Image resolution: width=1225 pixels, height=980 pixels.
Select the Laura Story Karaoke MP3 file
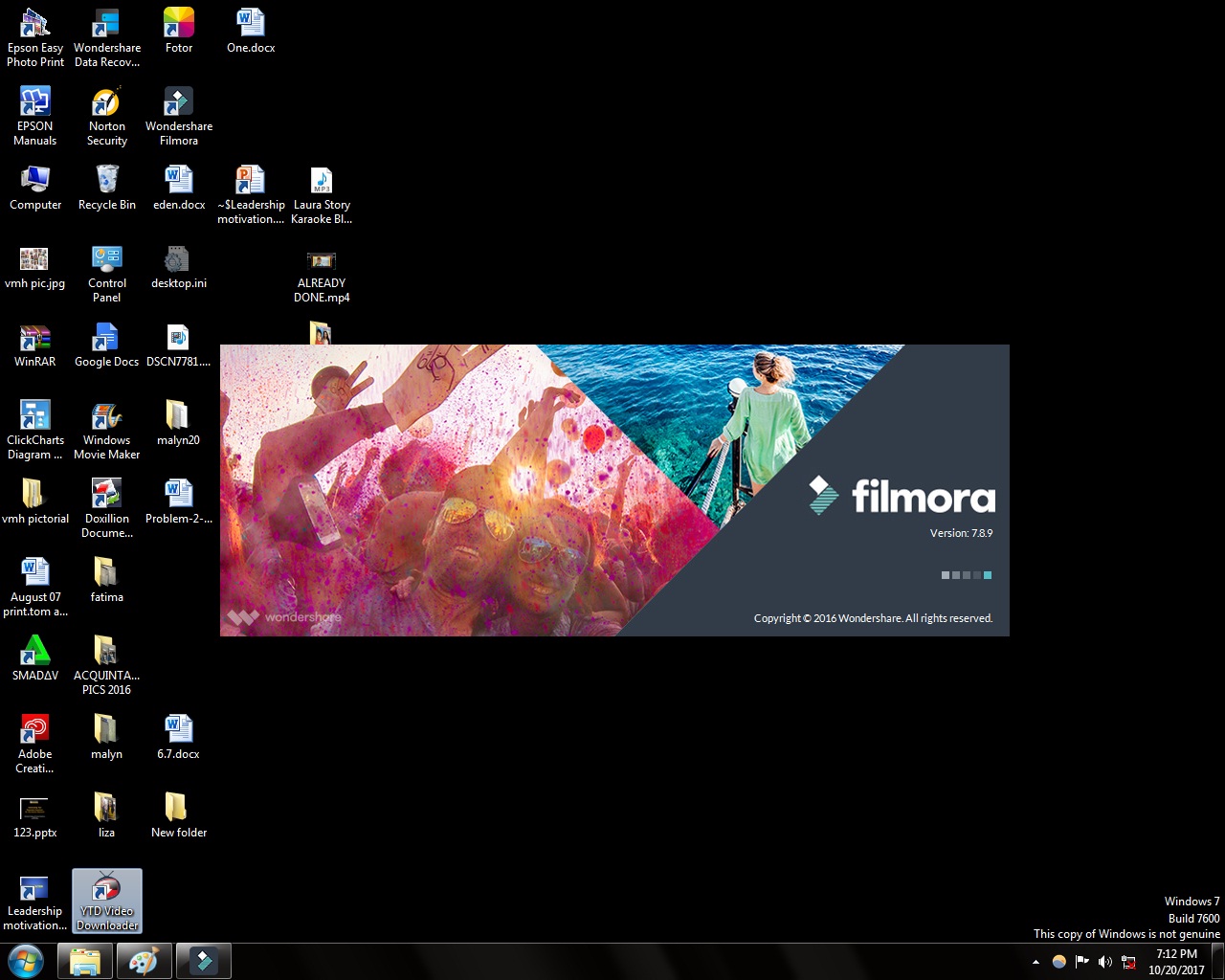322,195
